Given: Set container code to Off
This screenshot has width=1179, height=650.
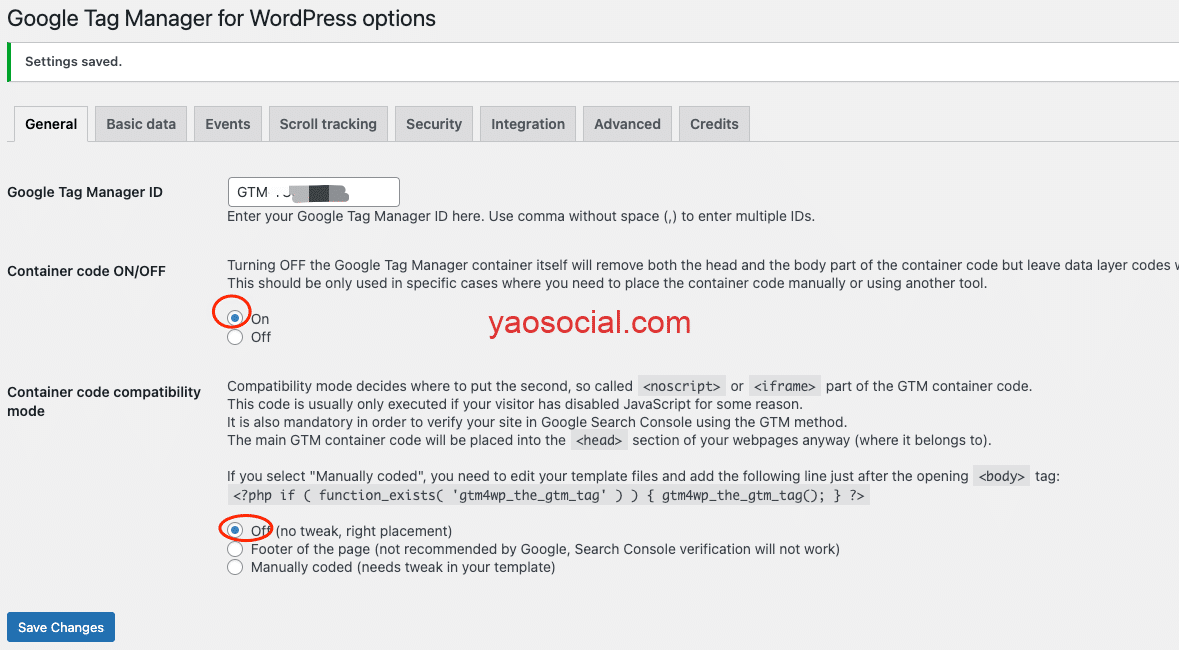Looking at the screenshot, I should (x=235, y=337).
